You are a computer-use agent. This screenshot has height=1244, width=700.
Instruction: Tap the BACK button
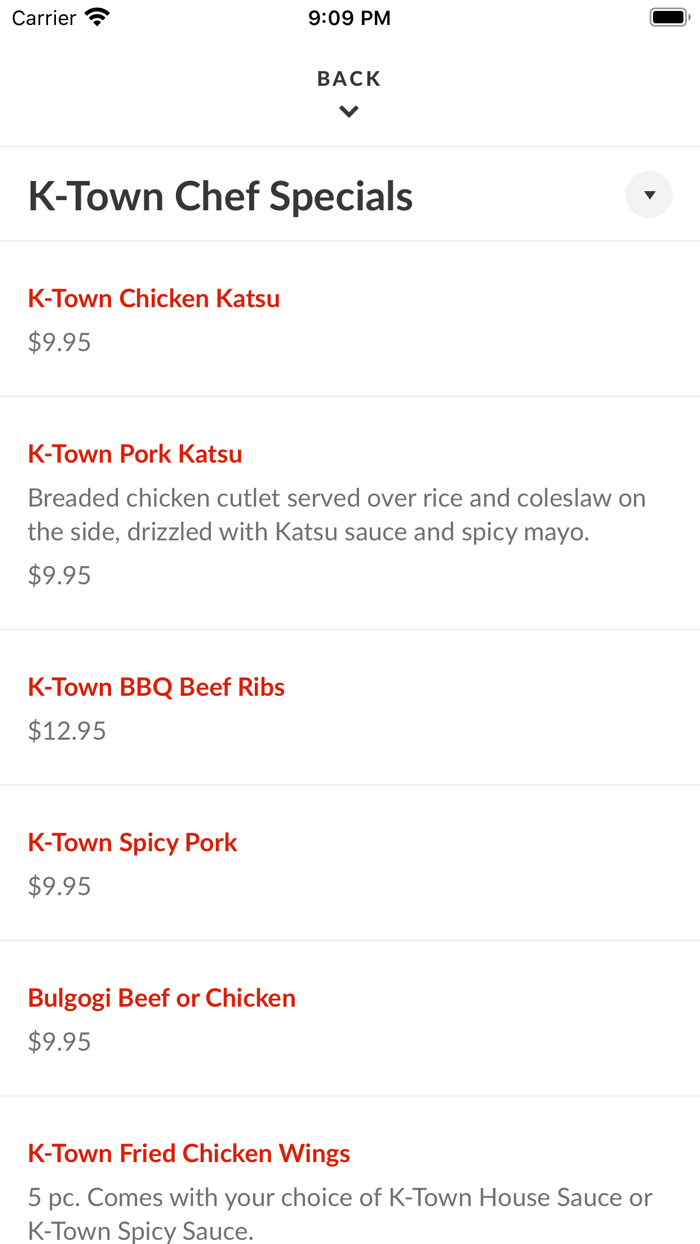point(348,78)
